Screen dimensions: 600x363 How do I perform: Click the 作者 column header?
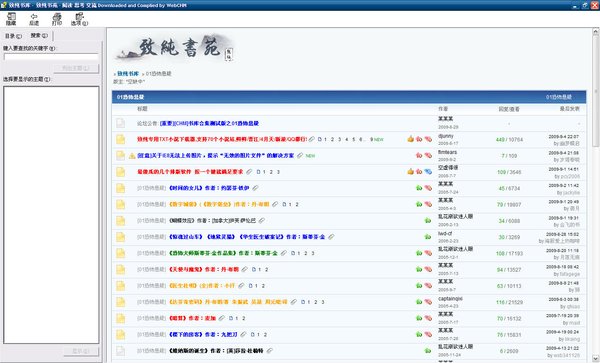tap(443, 109)
